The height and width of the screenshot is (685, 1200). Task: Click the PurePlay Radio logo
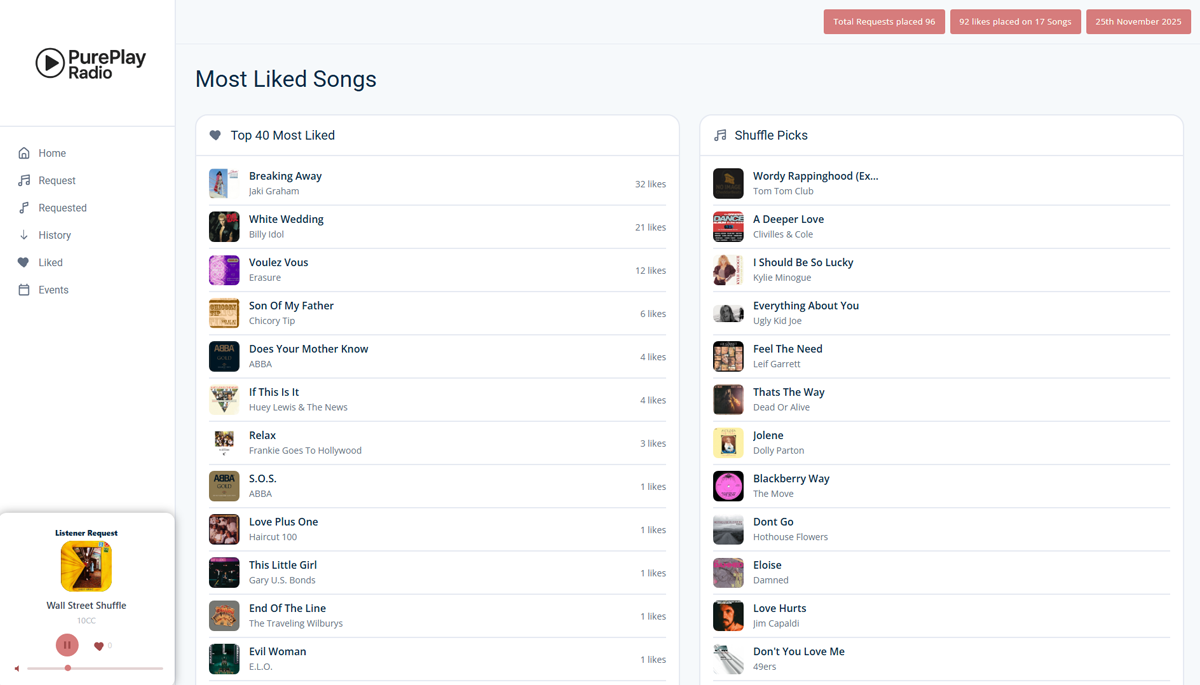pos(90,63)
